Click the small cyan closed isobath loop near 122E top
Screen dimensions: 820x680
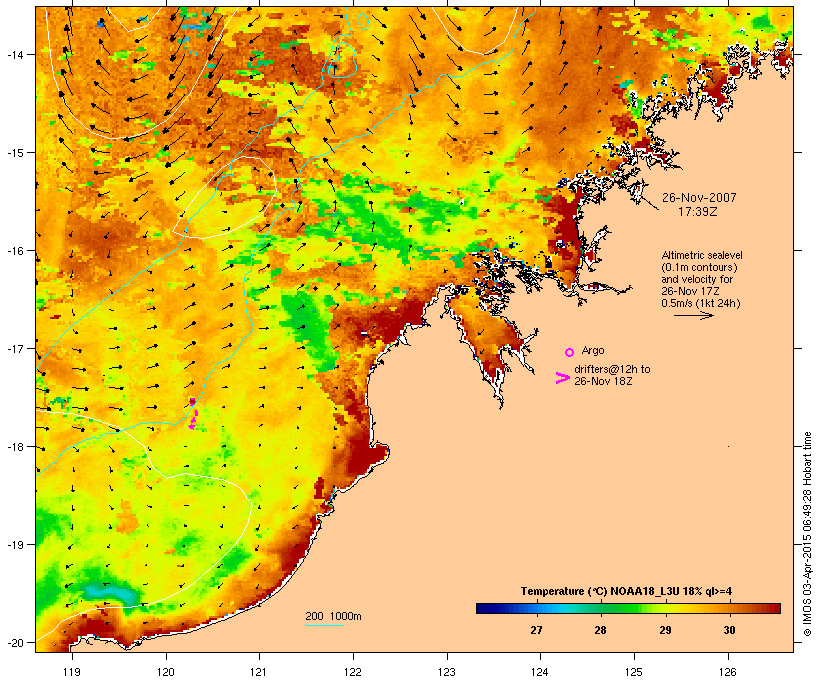click(x=363, y=21)
